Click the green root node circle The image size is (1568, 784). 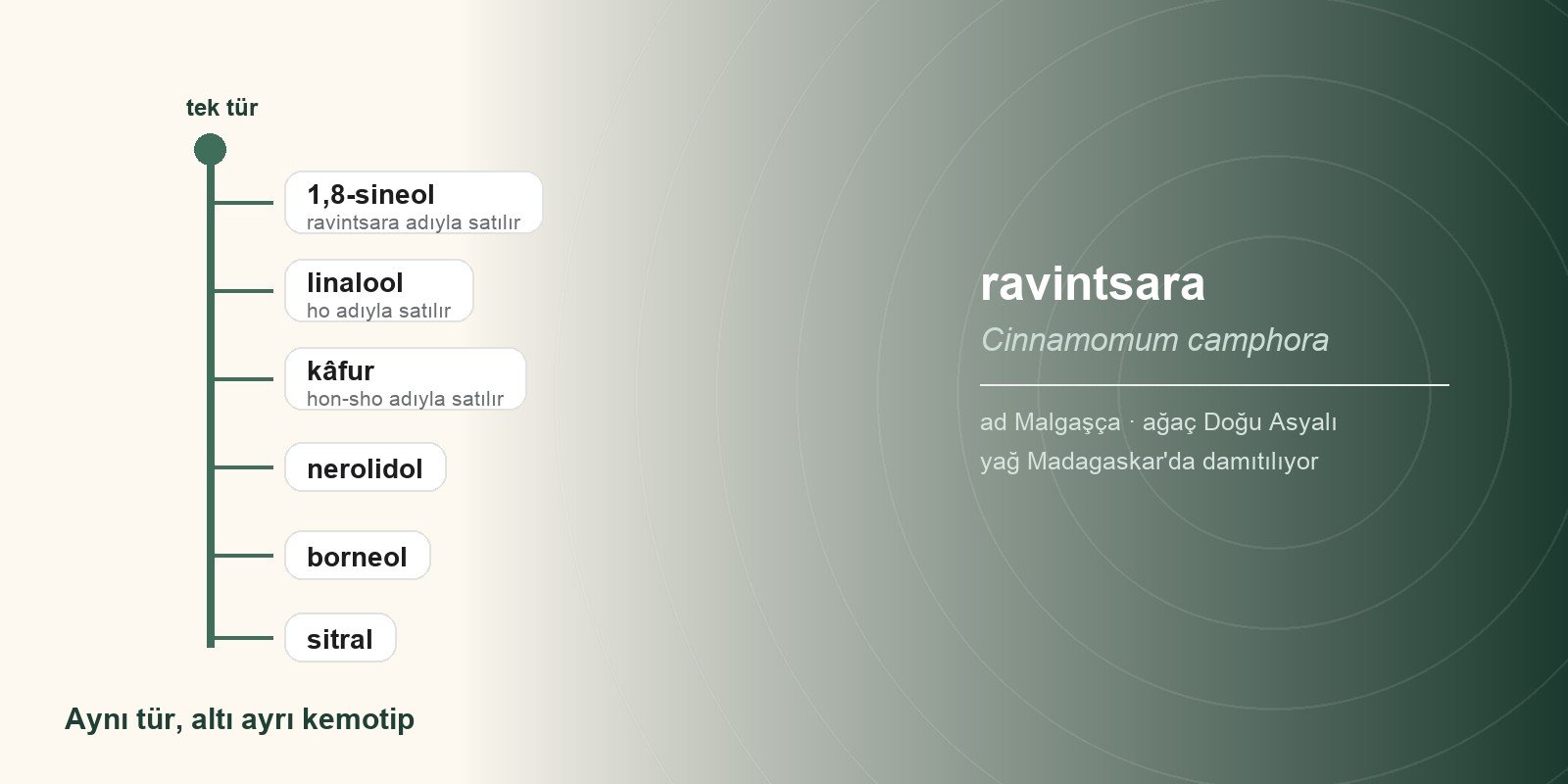point(211,150)
